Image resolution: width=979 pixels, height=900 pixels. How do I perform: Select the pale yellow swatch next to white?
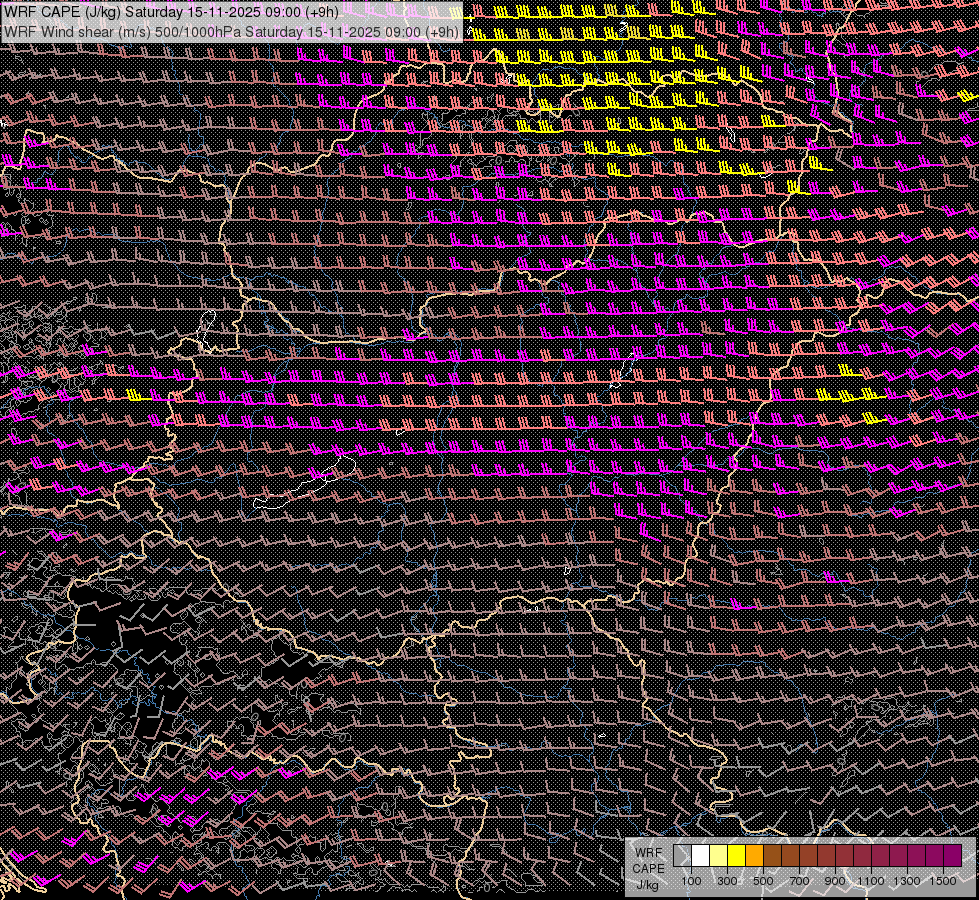718,856
